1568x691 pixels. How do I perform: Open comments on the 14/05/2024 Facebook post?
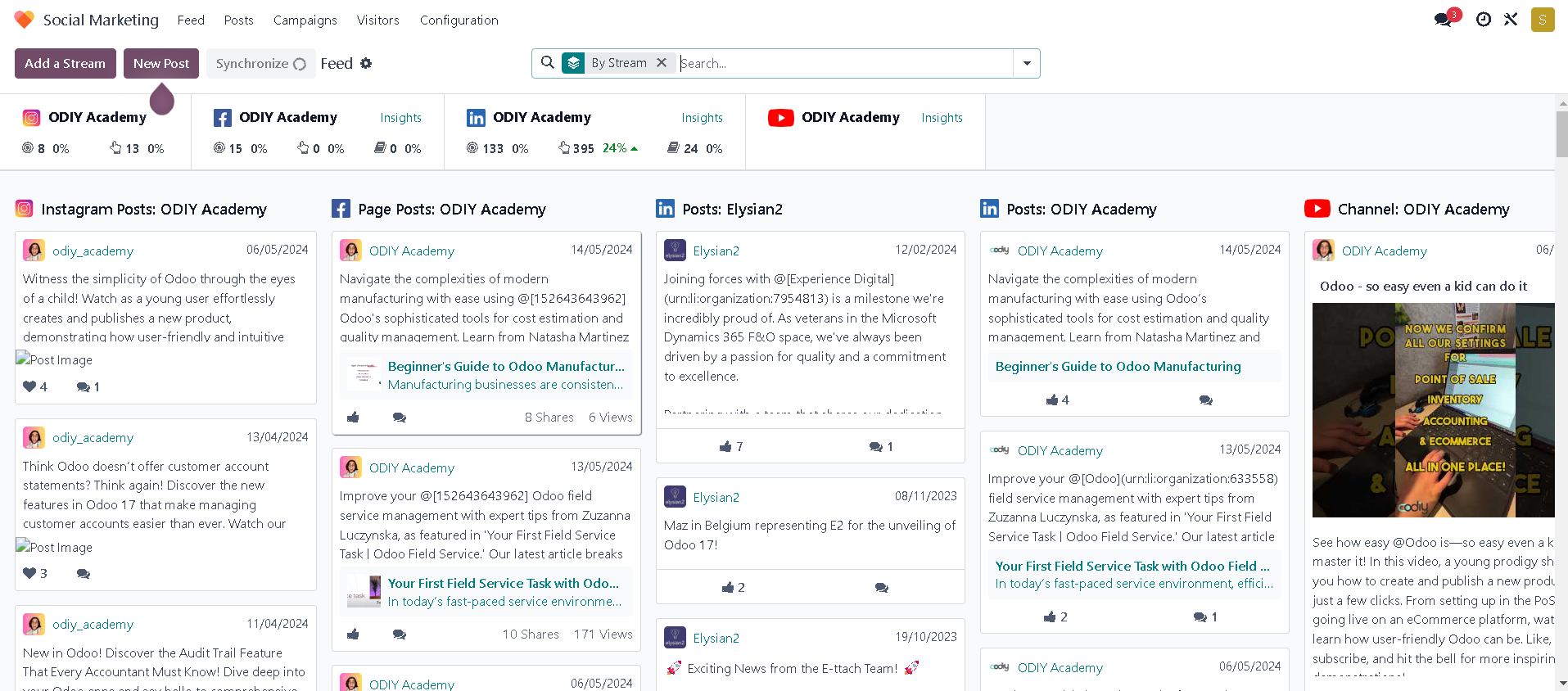pyautogui.click(x=399, y=417)
